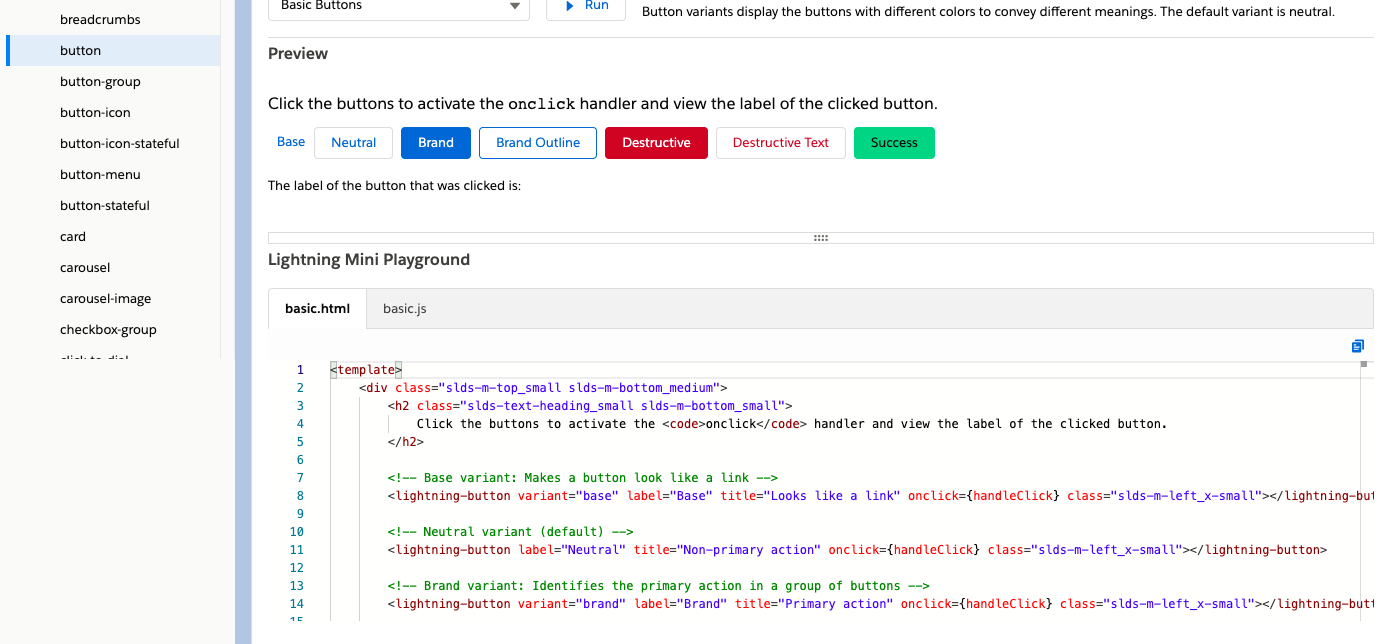Click the Run button

coord(586,7)
